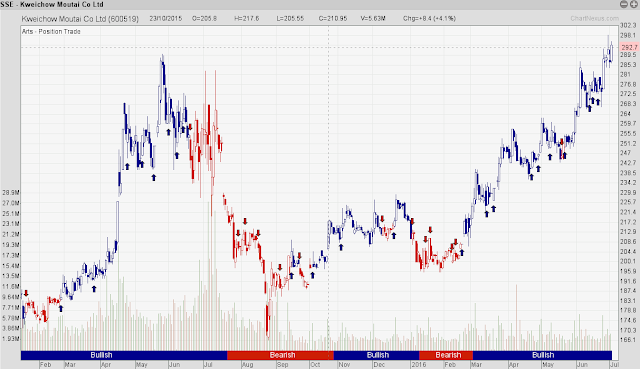
Task: Click the minus zoom-out icon in title bar
Action: point(624,4)
